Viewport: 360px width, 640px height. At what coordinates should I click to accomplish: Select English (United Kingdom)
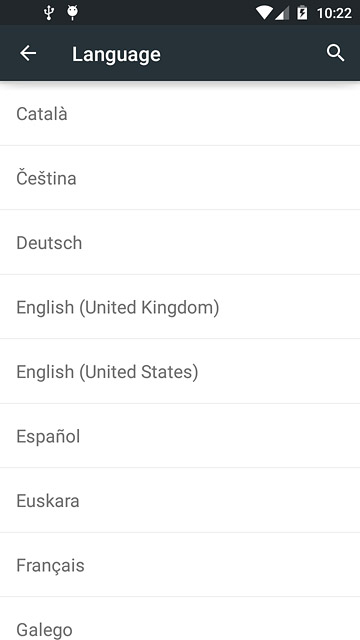[x=180, y=307]
